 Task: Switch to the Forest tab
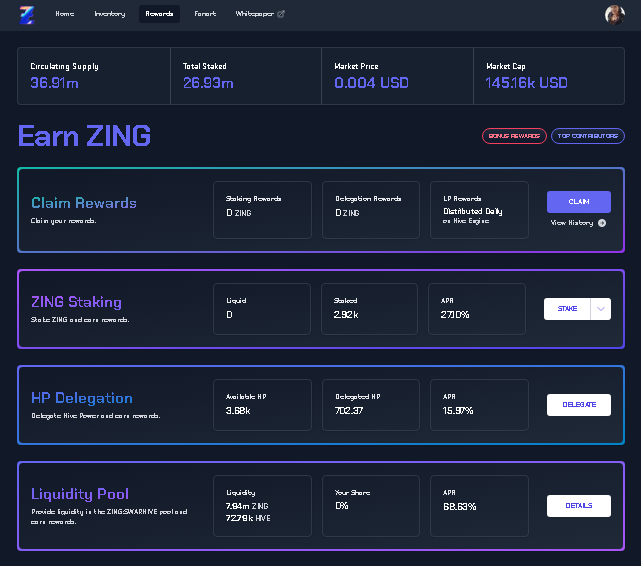(205, 14)
